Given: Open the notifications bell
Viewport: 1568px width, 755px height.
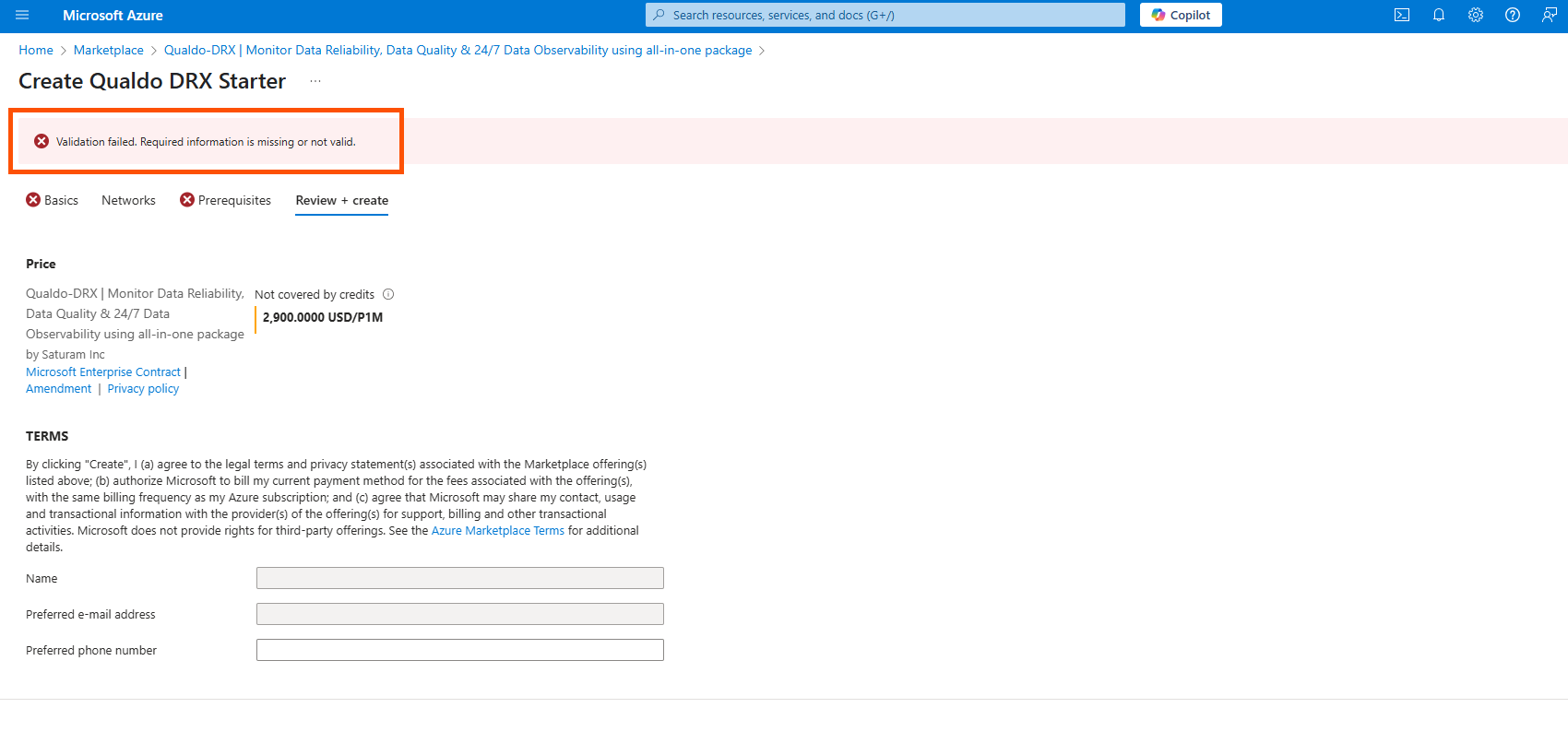Looking at the screenshot, I should 1439,16.
